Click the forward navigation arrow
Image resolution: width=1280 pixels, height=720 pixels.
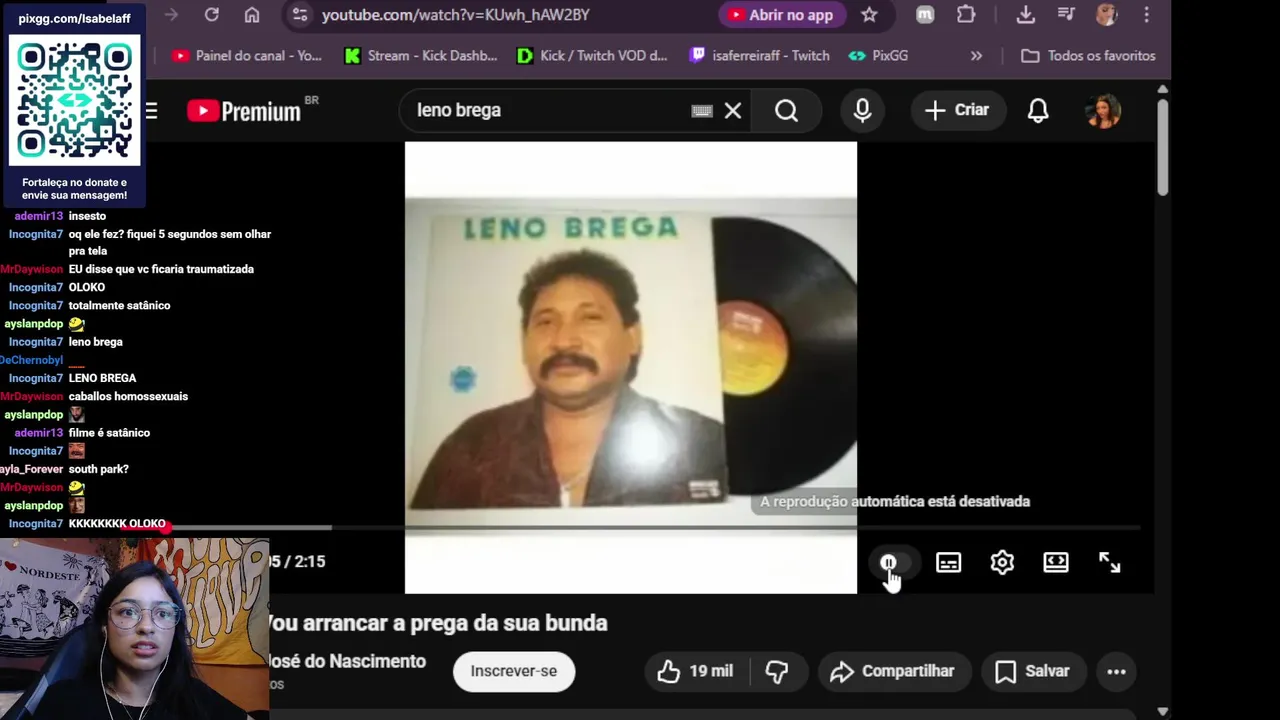click(171, 15)
